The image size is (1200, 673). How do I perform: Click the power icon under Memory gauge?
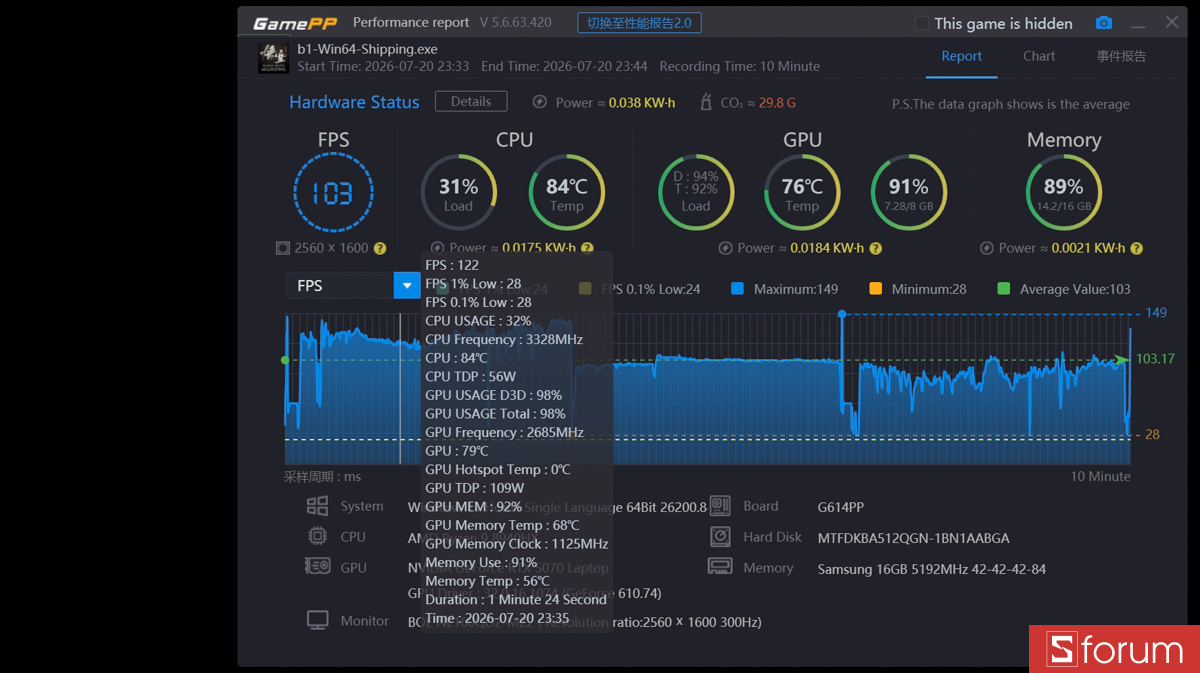(x=987, y=248)
